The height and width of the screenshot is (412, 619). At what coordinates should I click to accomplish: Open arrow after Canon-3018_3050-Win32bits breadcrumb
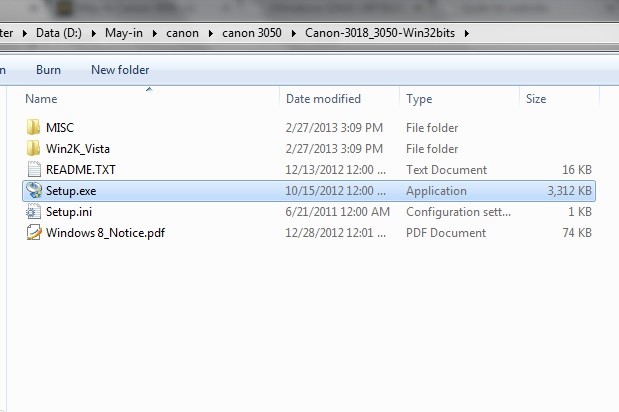(467, 34)
